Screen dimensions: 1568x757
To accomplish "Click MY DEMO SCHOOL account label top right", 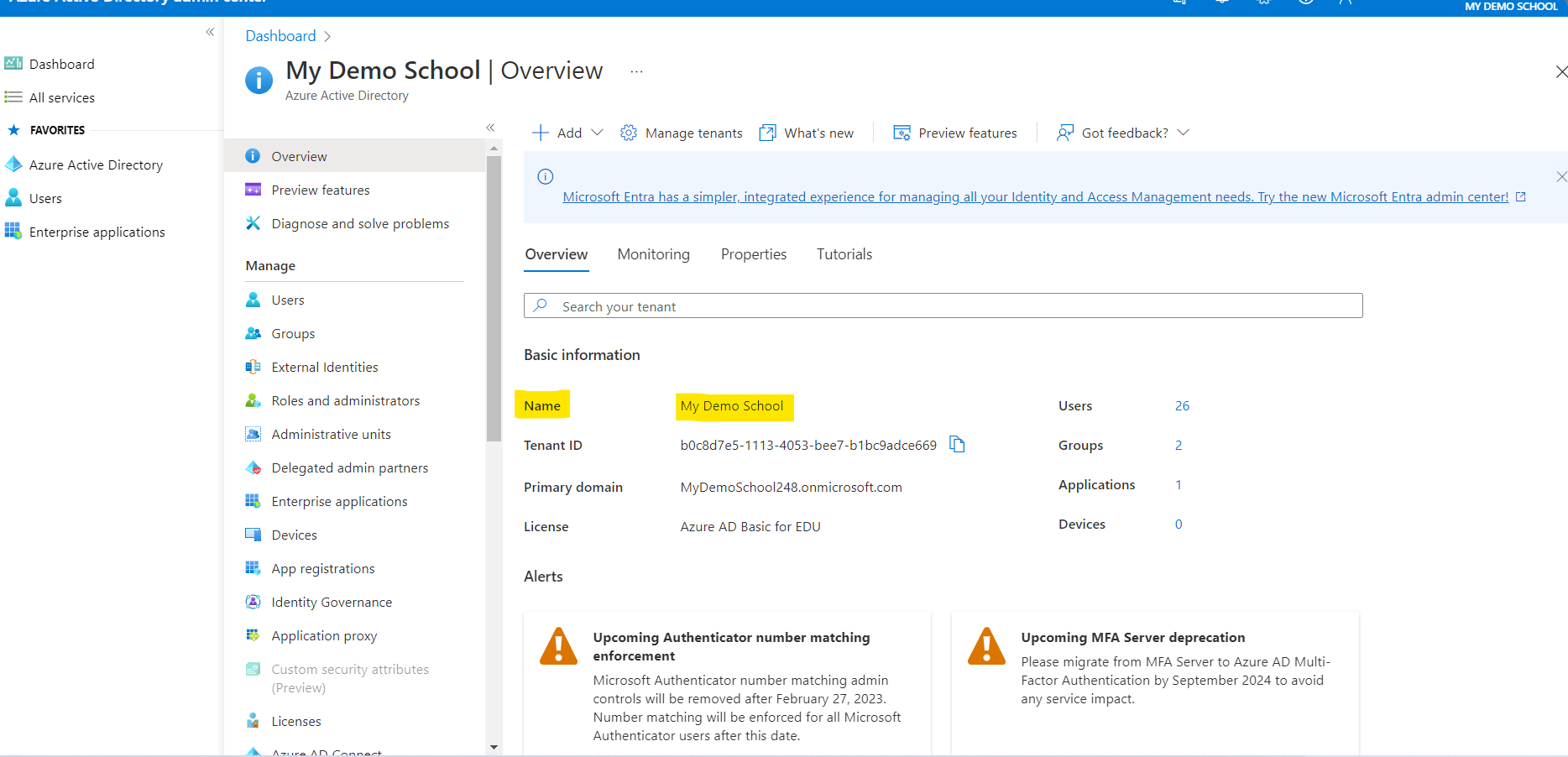I will point(1511,7).
